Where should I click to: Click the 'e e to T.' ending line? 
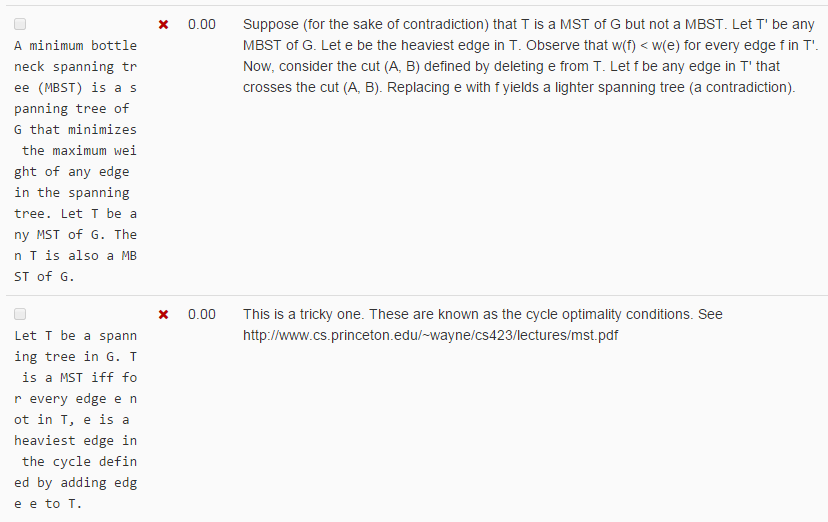(x=48, y=504)
